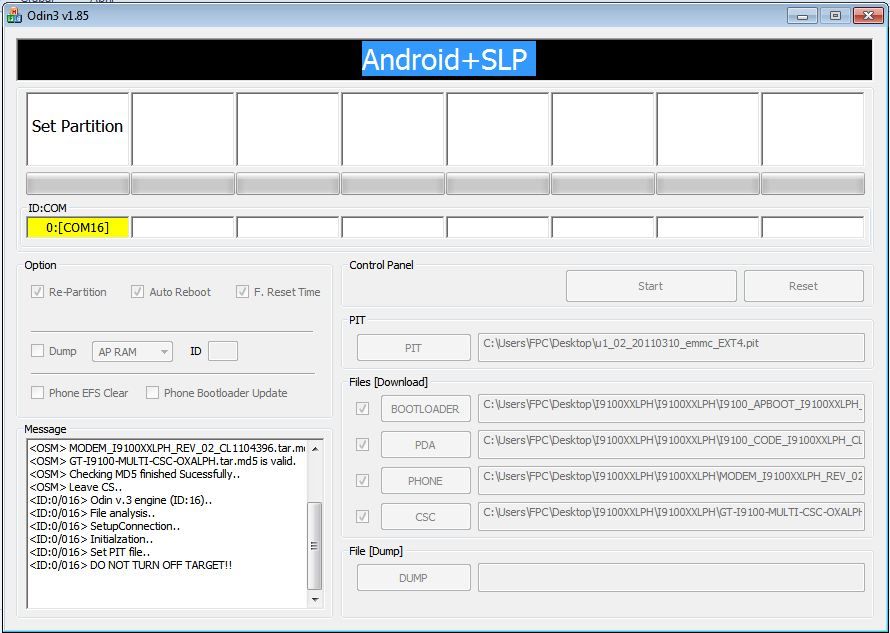The image size is (890, 633).
Task: Check Phone Bootloader Update box
Action: (153, 393)
